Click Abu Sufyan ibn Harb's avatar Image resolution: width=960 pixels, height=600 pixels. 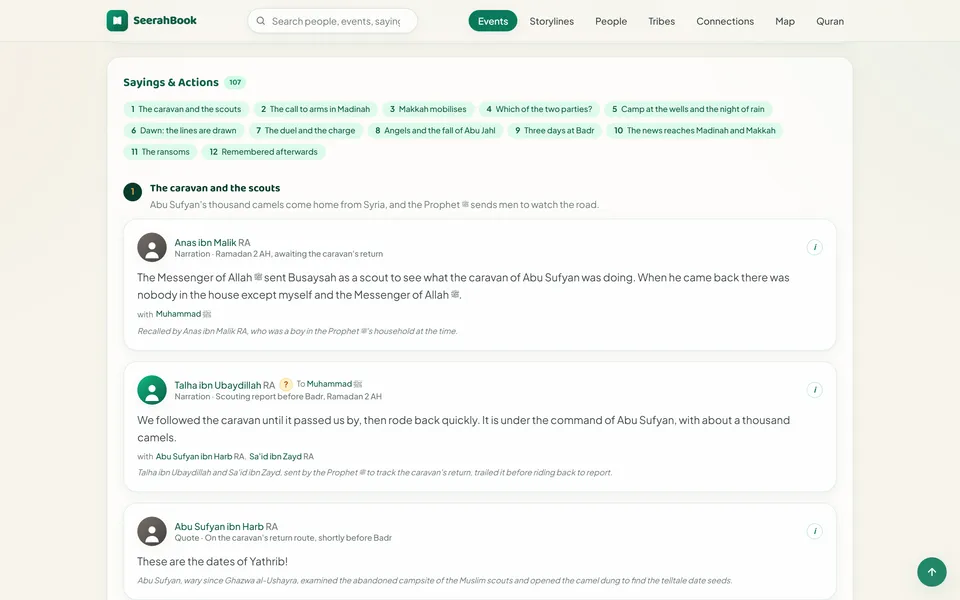pos(152,531)
